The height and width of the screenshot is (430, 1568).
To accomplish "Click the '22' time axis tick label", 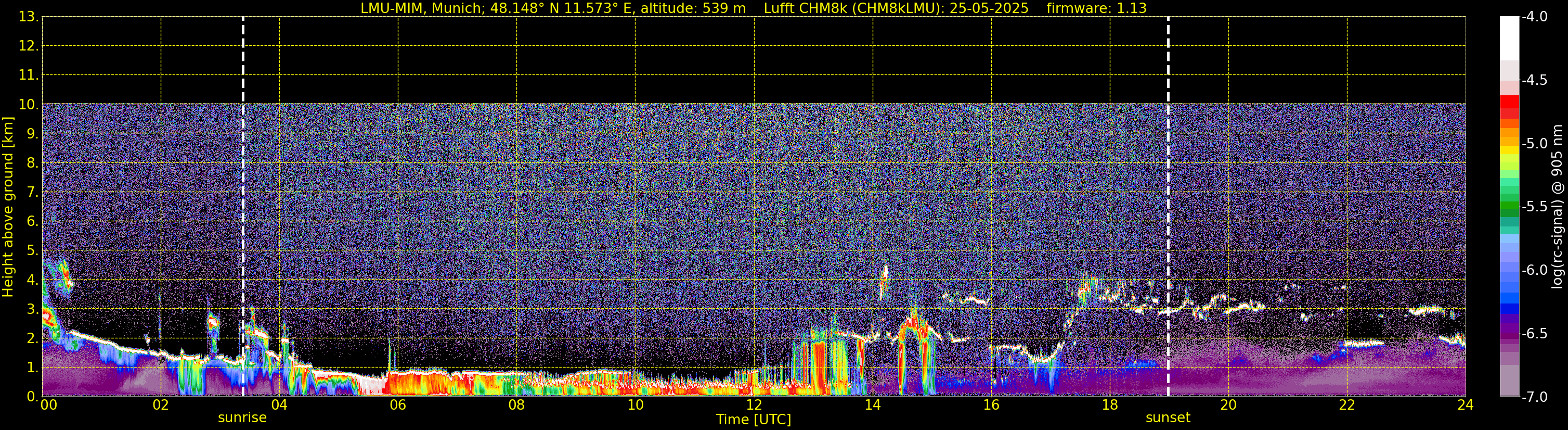I will (x=1347, y=405).
